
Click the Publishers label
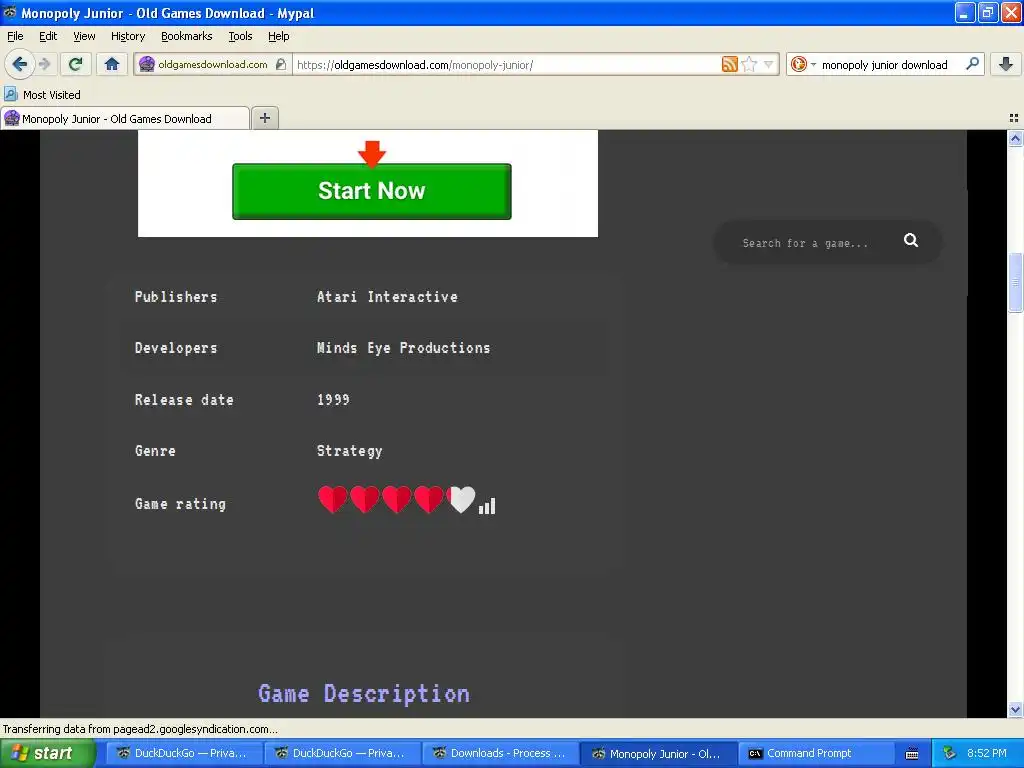point(176,296)
